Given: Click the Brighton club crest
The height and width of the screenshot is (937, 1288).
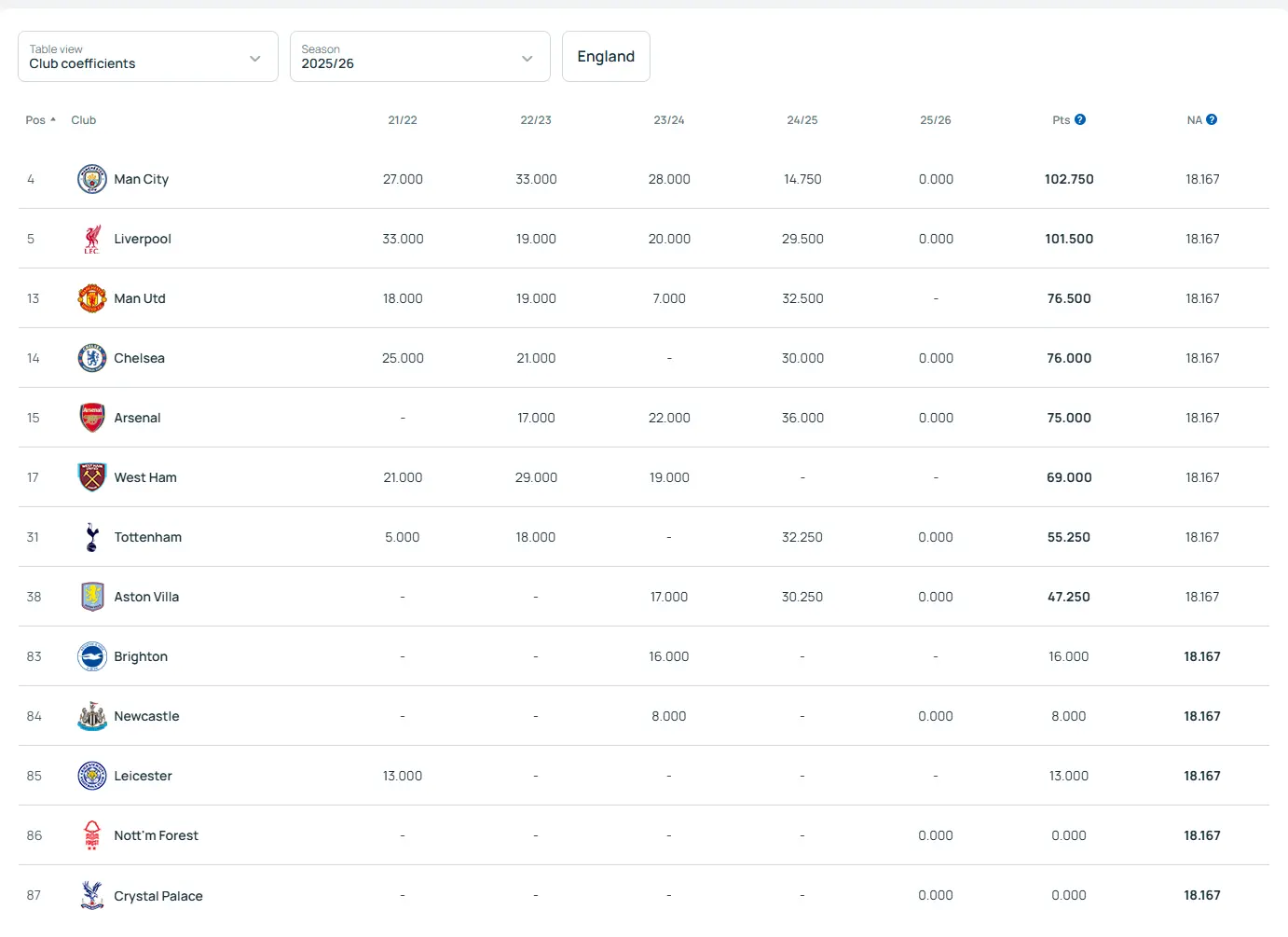Looking at the screenshot, I should (91, 656).
